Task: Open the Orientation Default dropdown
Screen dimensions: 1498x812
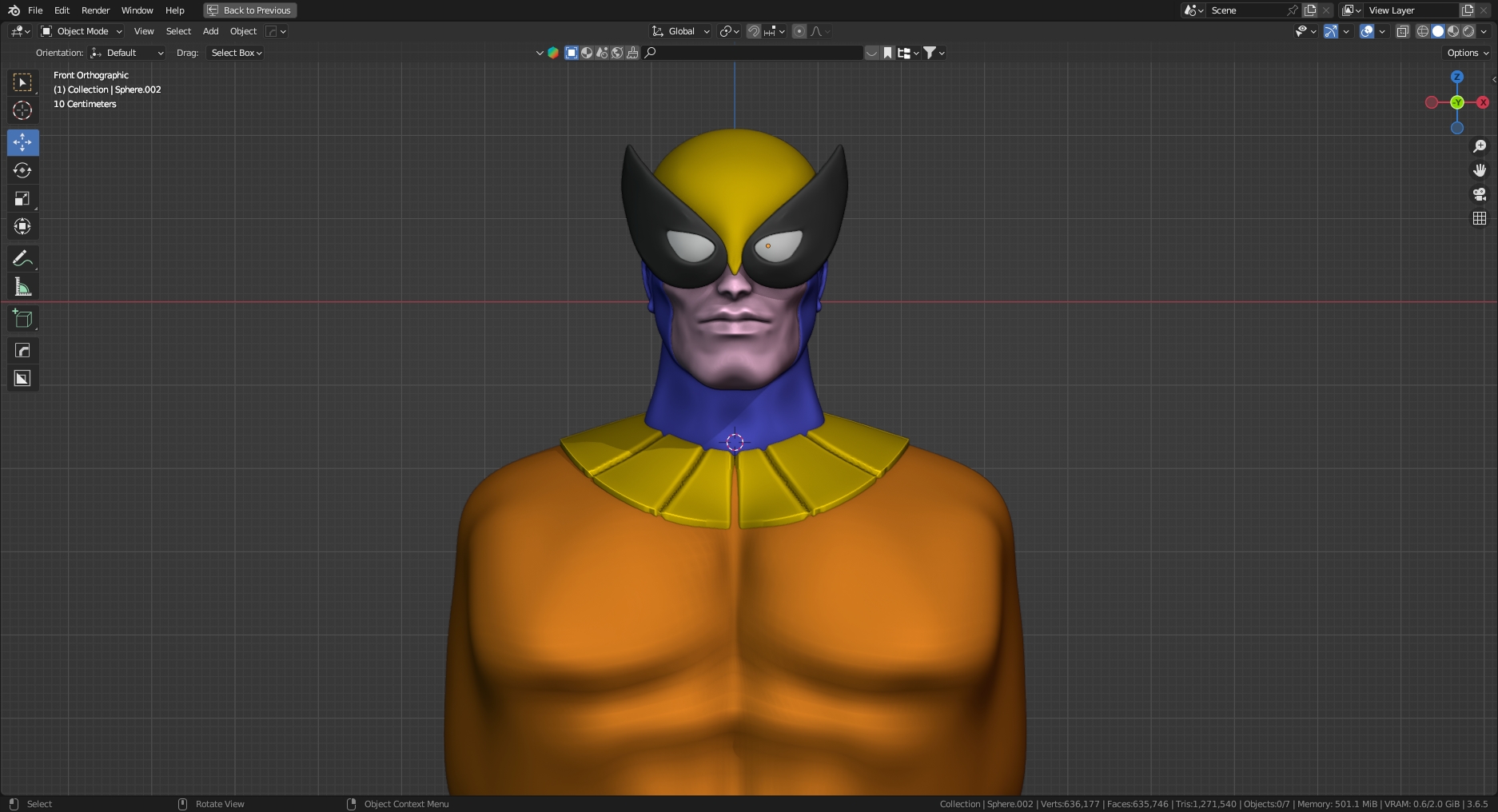Action: [x=128, y=53]
